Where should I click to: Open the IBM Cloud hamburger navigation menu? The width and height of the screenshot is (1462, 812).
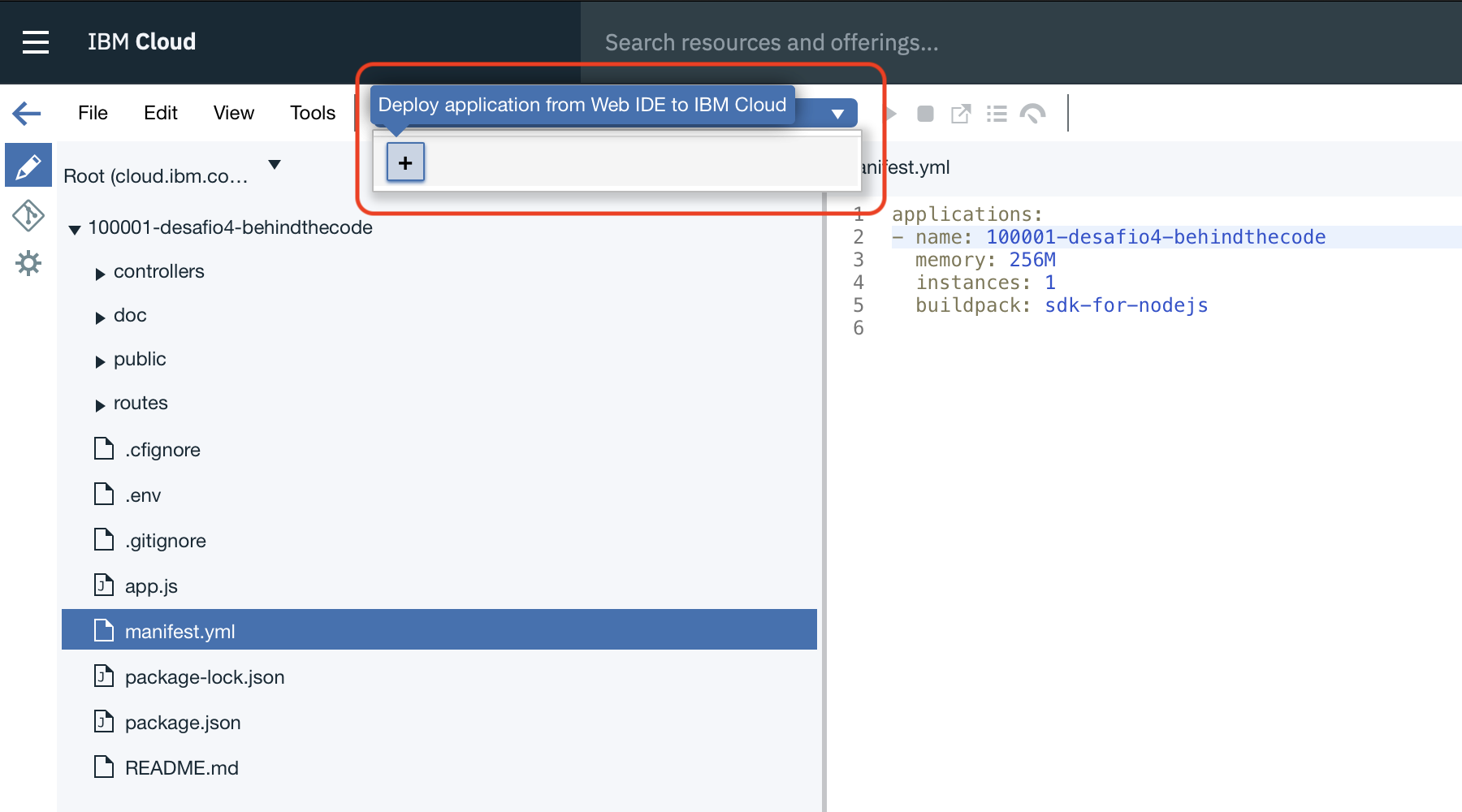pyautogui.click(x=36, y=41)
